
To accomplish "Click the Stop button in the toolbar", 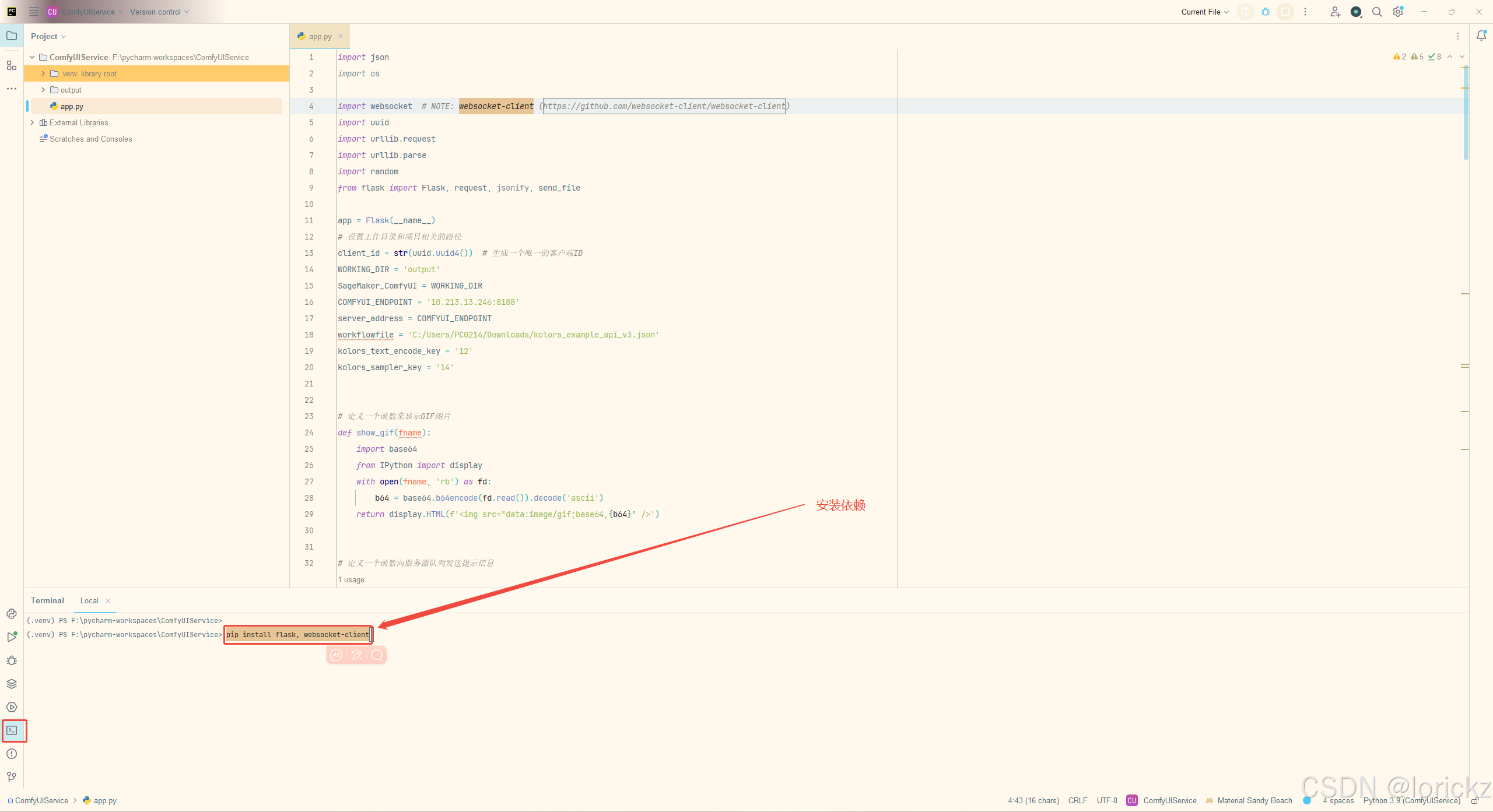I will tap(1285, 12).
